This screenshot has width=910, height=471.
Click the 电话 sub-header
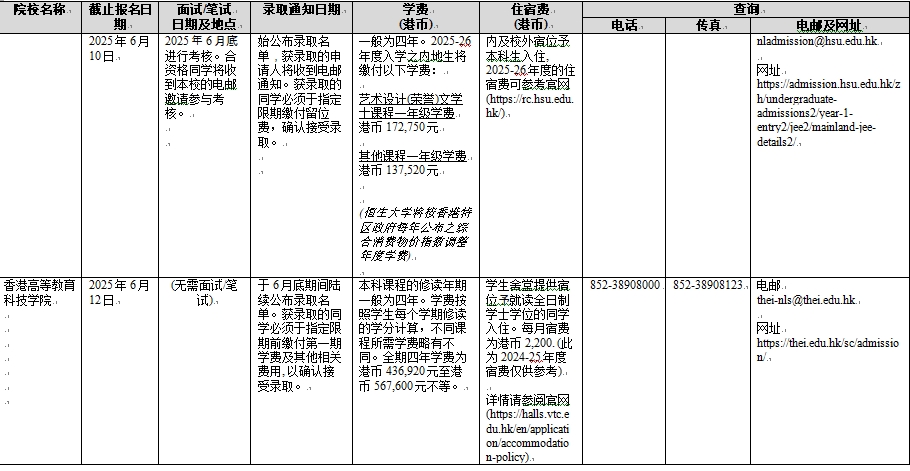pyautogui.click(x=624, y=25)
